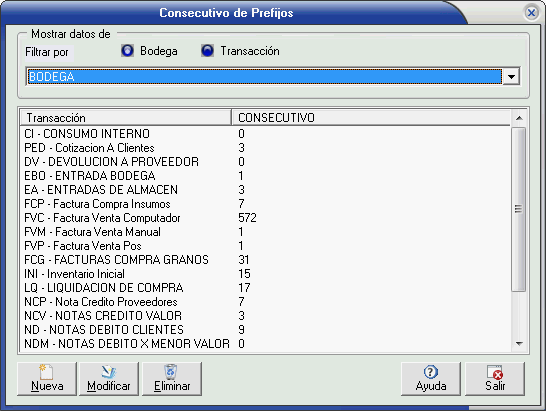
Task: Select the CI - CONSUMO INTERNO row
Action: click(266, 134)
